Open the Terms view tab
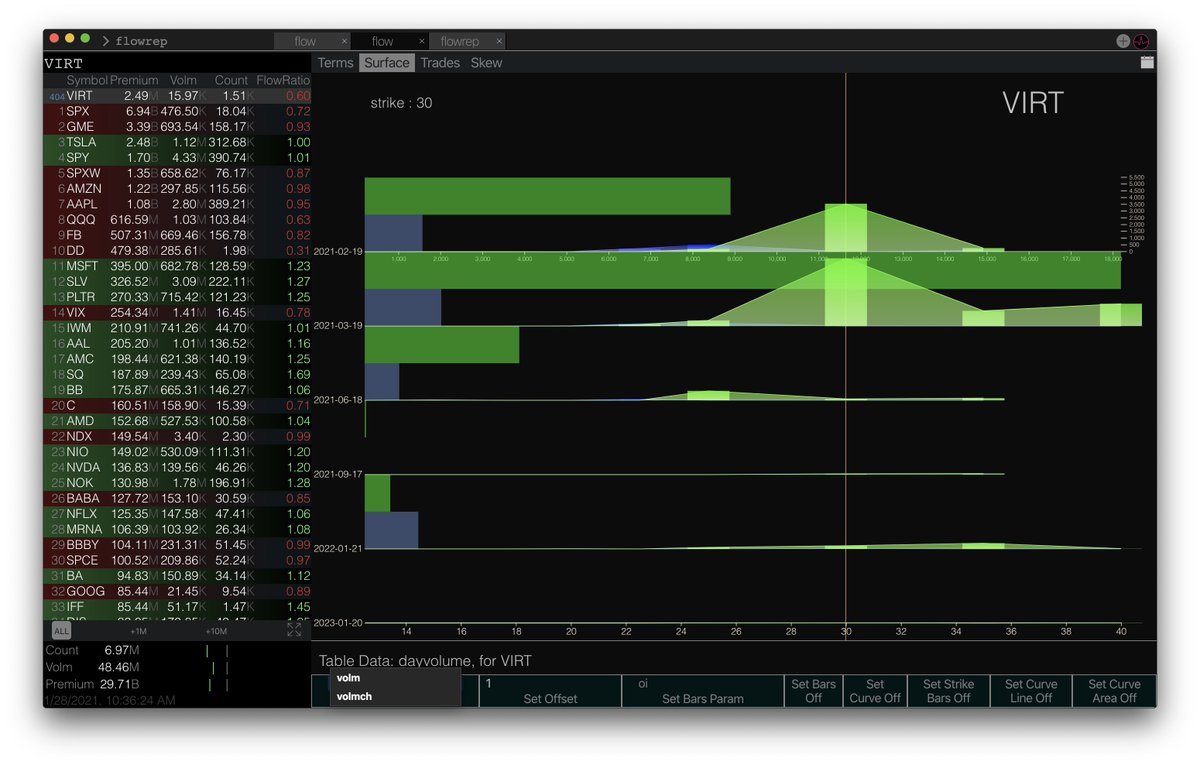This screenshot has height=765, width=1200. [336, 62]
